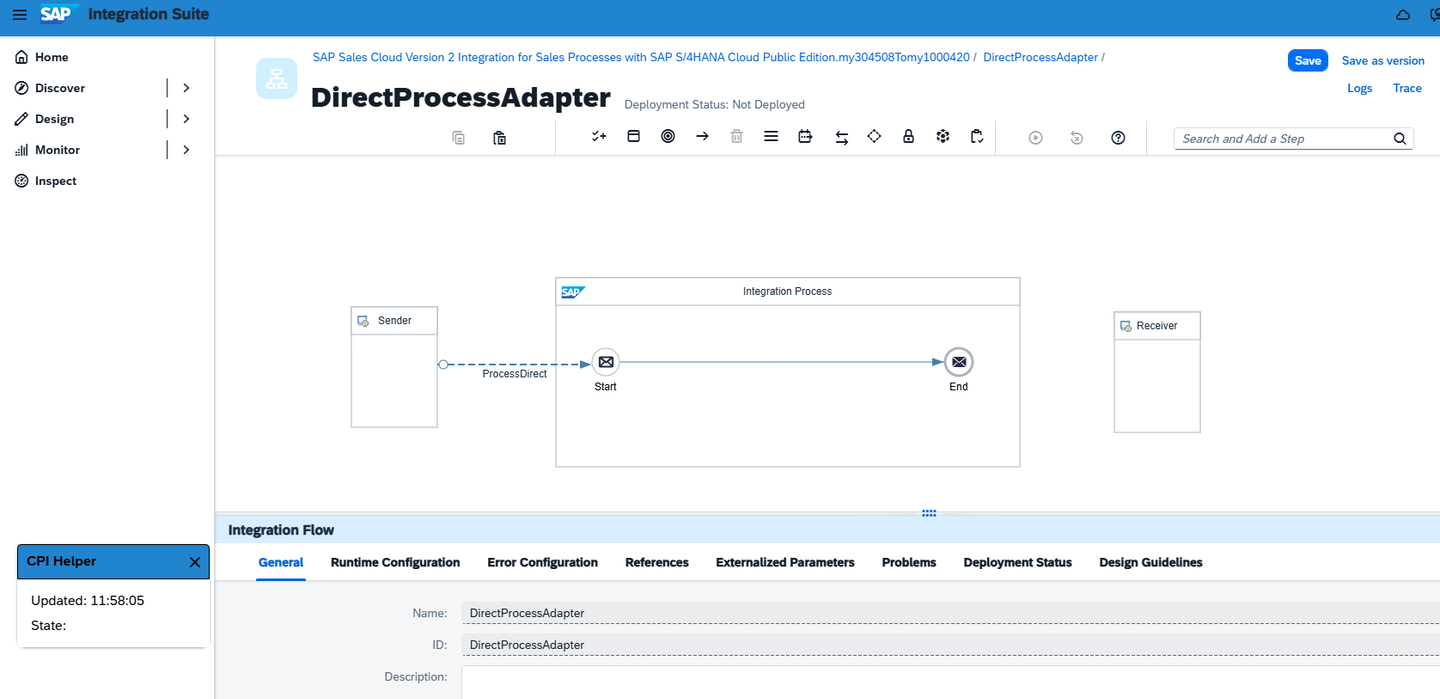
Task: Click the ID field with DirectProcessAdapter
Action: (950, 645)
